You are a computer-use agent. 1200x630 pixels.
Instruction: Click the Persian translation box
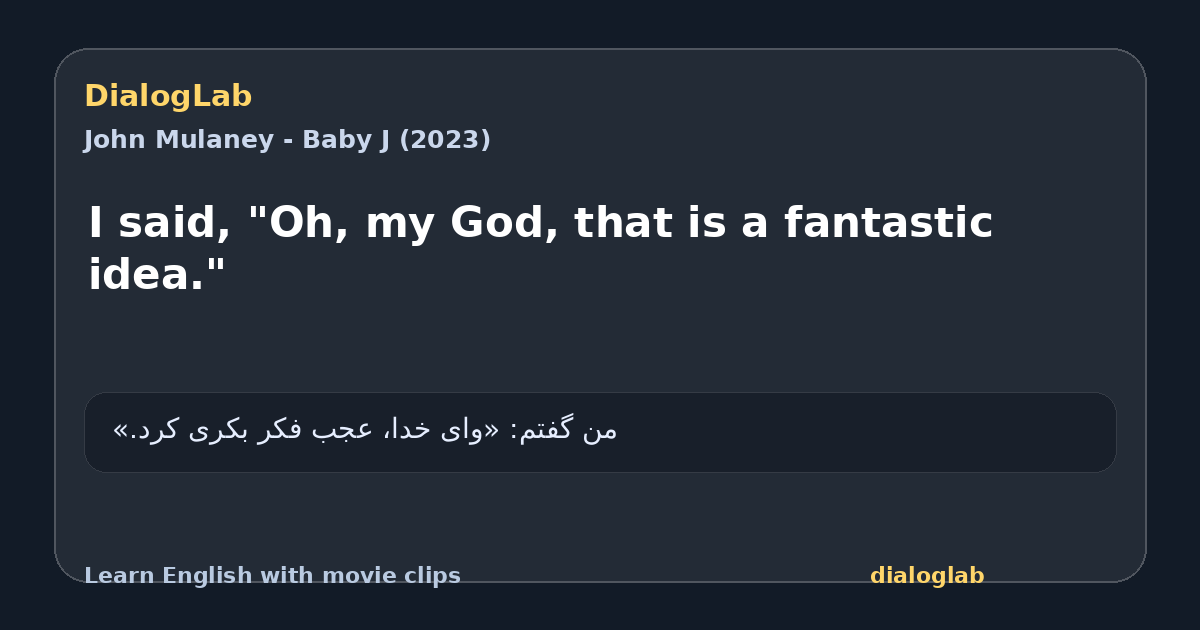pyautogui.click(x=600, y=432)
